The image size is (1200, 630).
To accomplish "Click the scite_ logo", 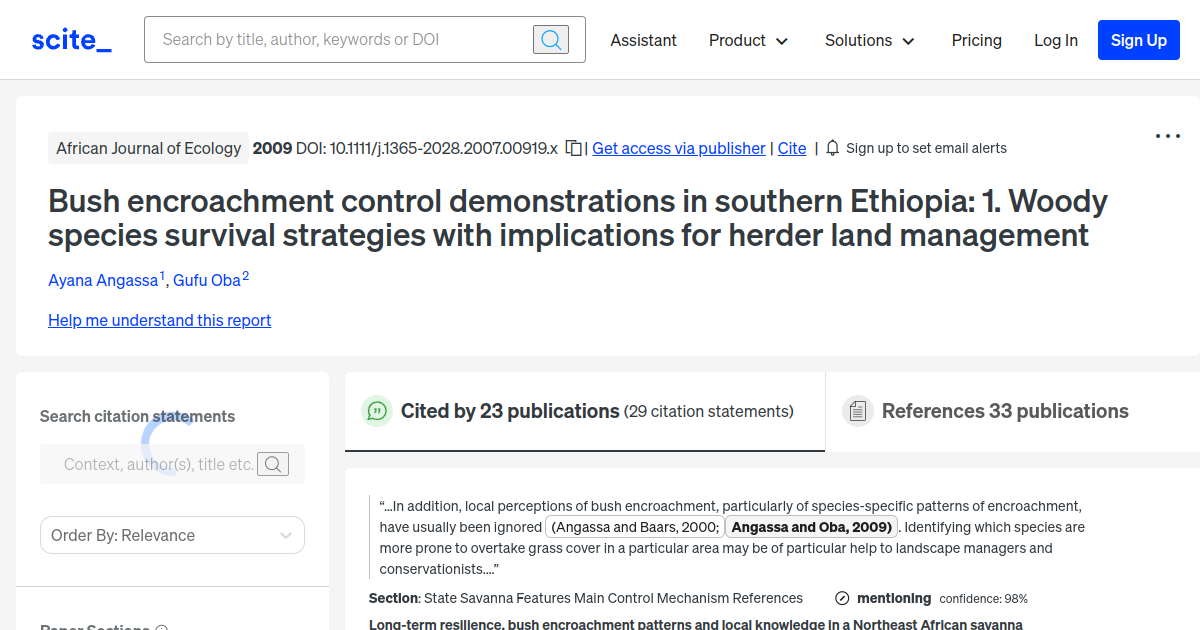I will click(70, 39).
